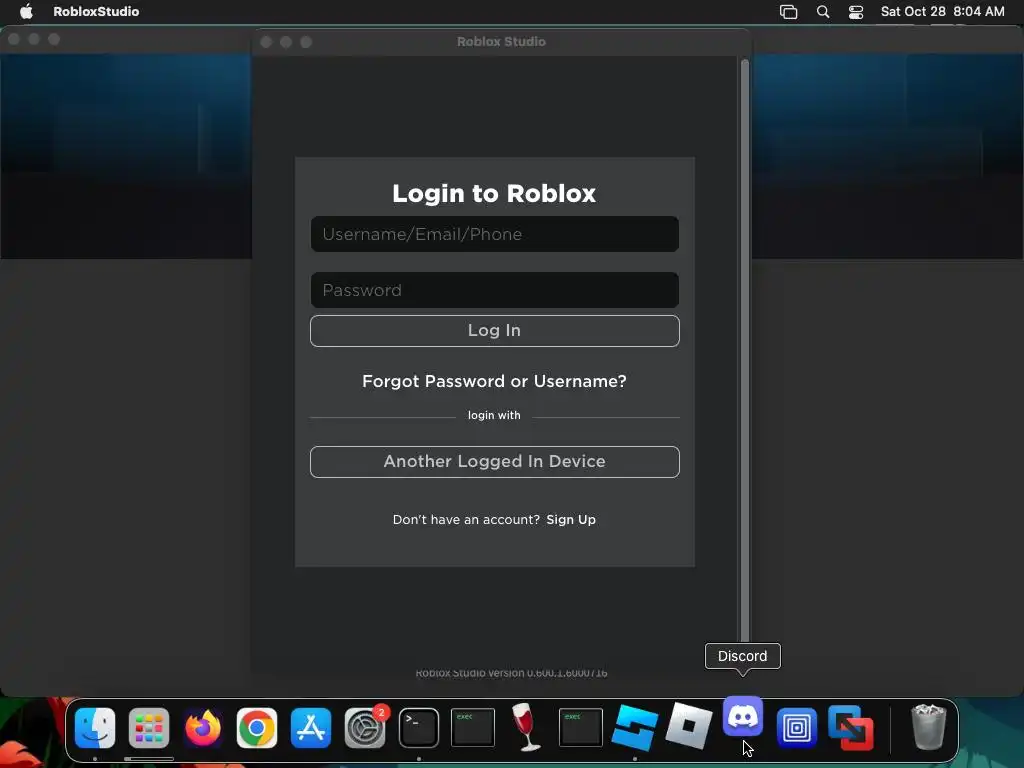Open the Trash in the dock
The height and width of the screenshot is (768, 1024).
pyautogui.click(x=928, y=726)
